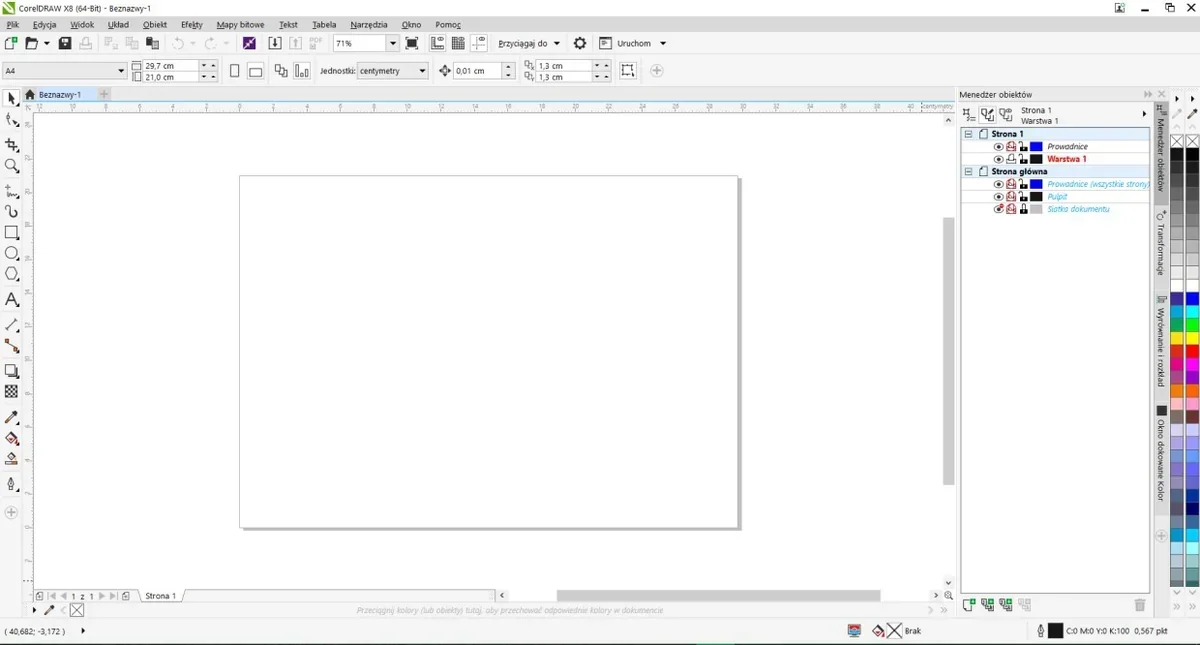Select the Interactive Fill bucket tool

click(12, 438)
